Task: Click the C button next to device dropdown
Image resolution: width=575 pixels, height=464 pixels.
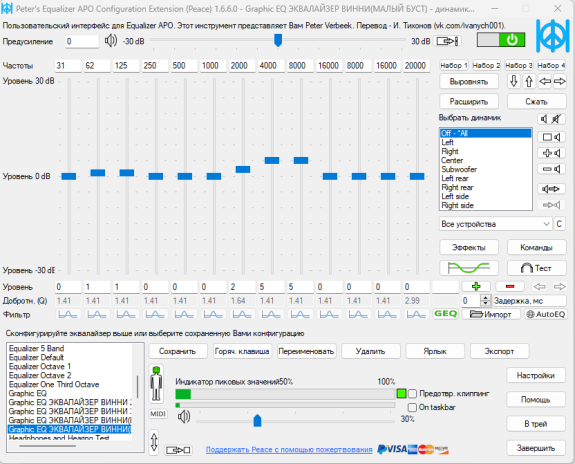Action: click(x=559, y=224)
